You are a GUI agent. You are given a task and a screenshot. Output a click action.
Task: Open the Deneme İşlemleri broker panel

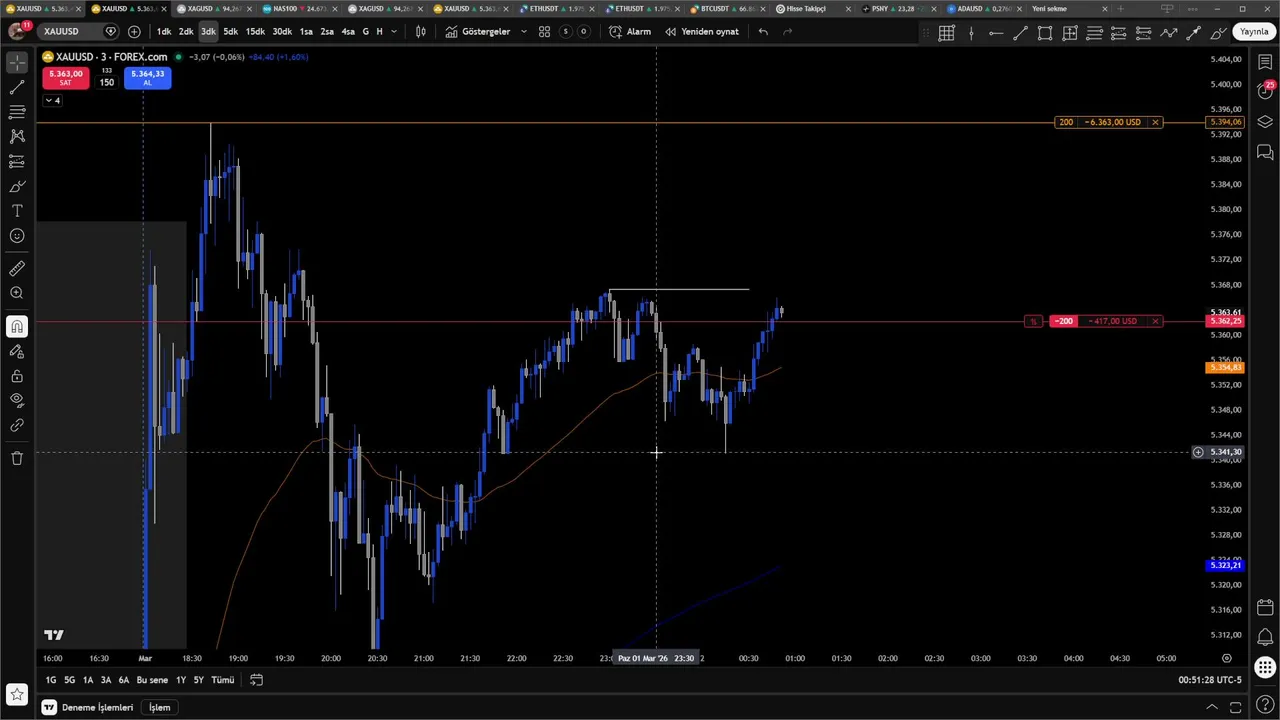click(88, 707)
